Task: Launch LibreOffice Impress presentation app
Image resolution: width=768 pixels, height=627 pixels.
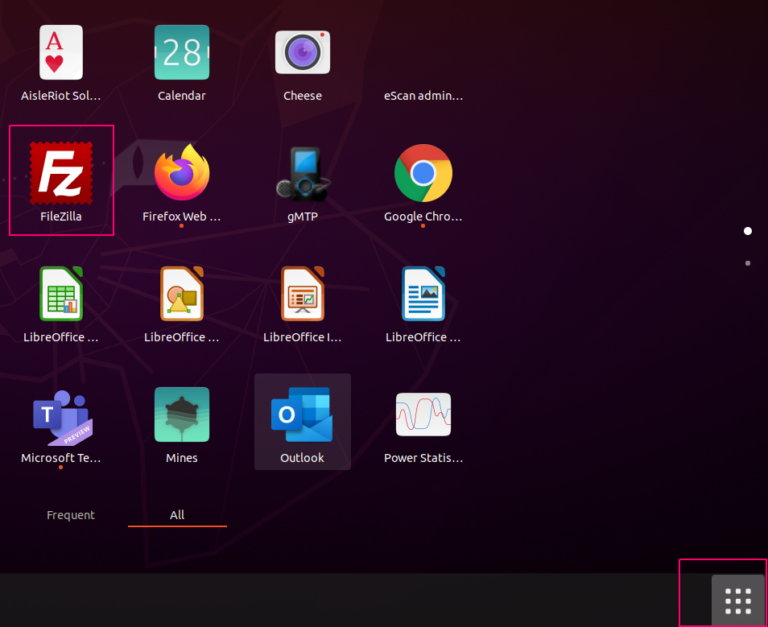Action: 302,293
